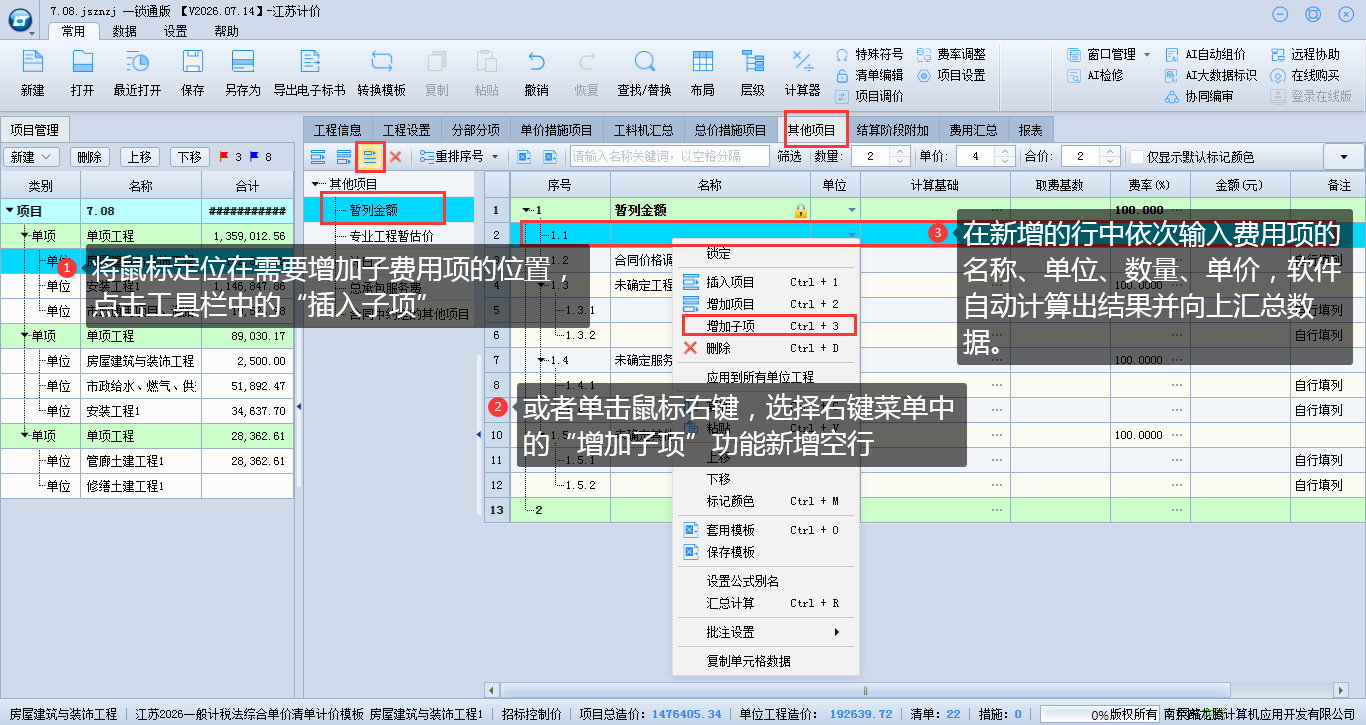The height and width of the screenshot is (725, 1366).
Task: Click the 筛选 filter button
Action: (789, 157)
